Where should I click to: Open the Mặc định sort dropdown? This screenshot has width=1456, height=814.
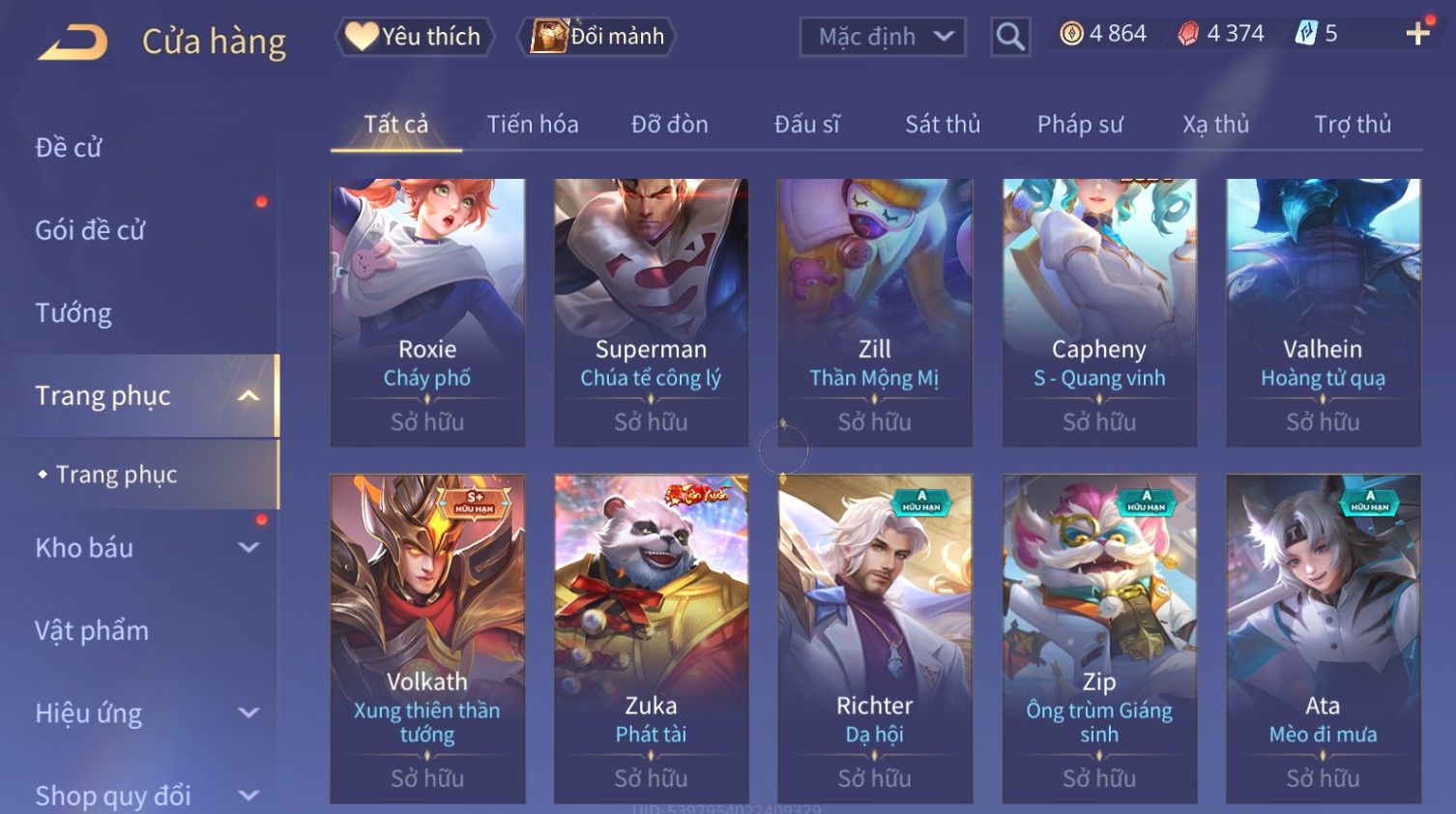pos(883,37)
